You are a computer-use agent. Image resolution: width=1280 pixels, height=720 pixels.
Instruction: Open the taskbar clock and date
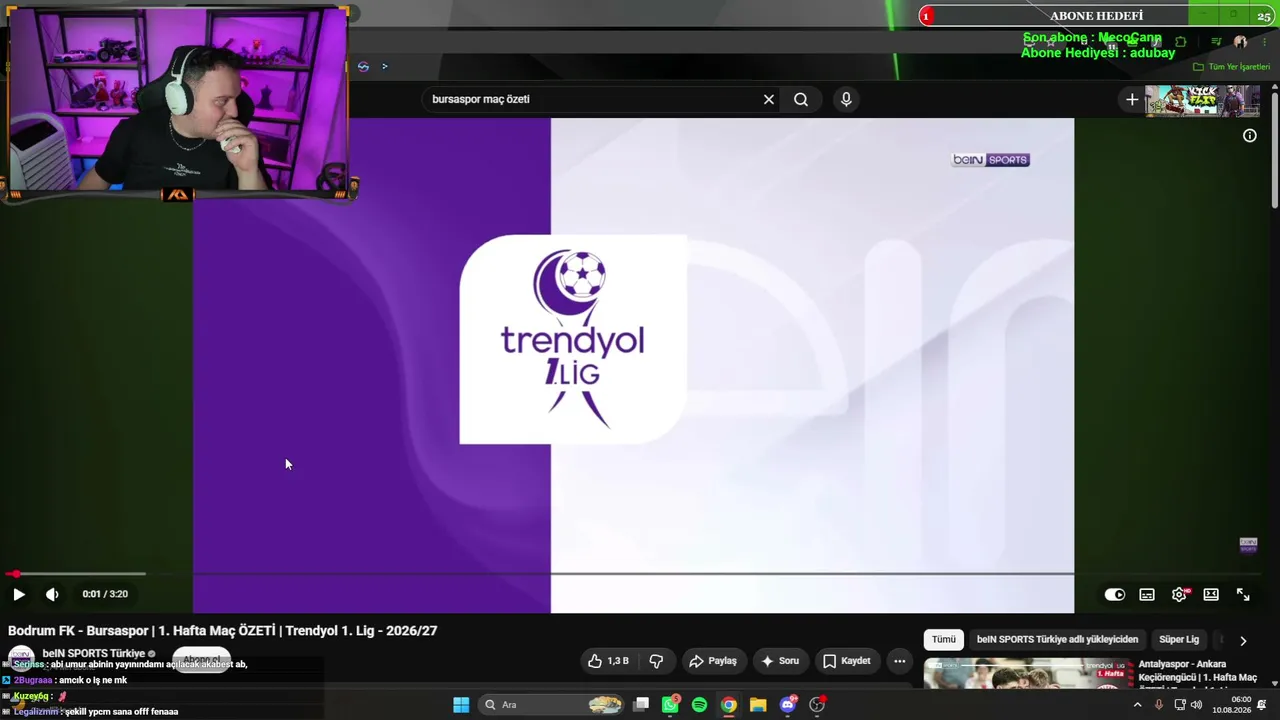pos(1232,705)
